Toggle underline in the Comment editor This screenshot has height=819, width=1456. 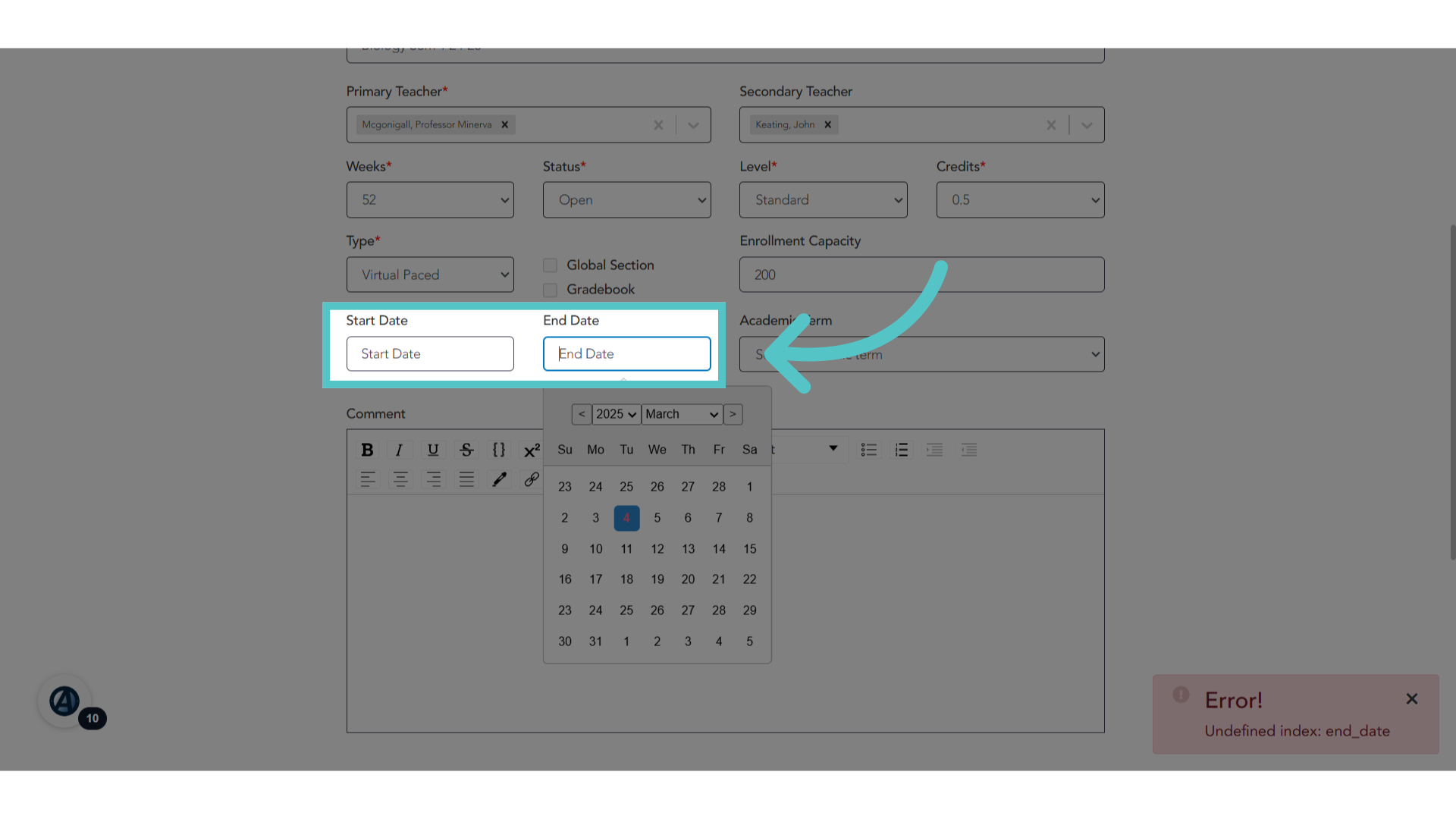(433, 450)
